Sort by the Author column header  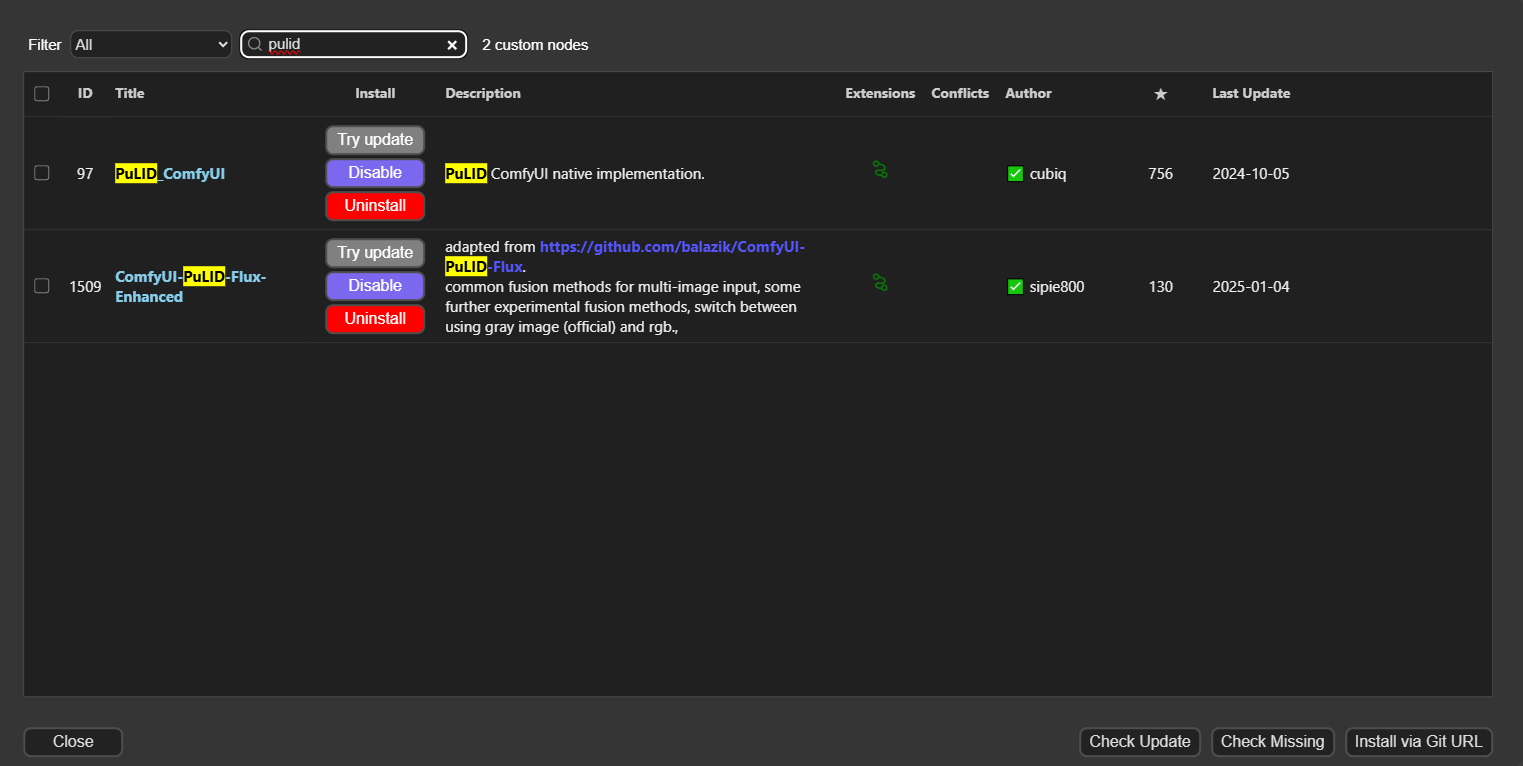[x=1028, y=94]
